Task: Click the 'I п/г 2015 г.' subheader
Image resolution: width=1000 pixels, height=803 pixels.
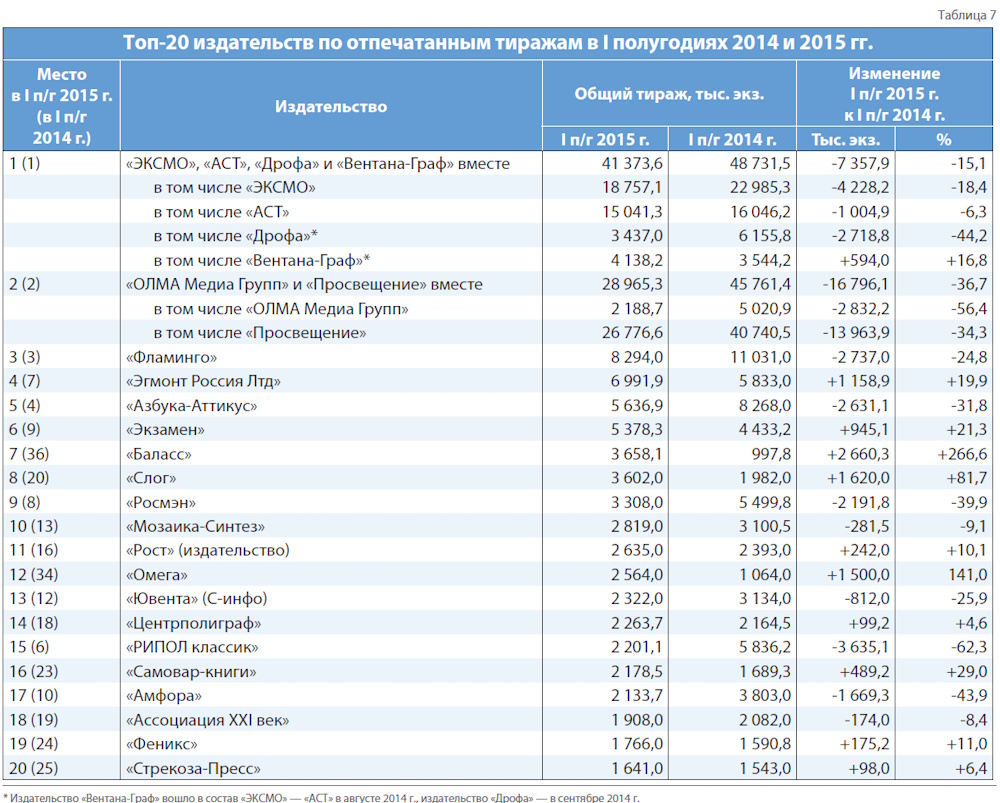Action: pyautogui.click(x=605, y=140)
